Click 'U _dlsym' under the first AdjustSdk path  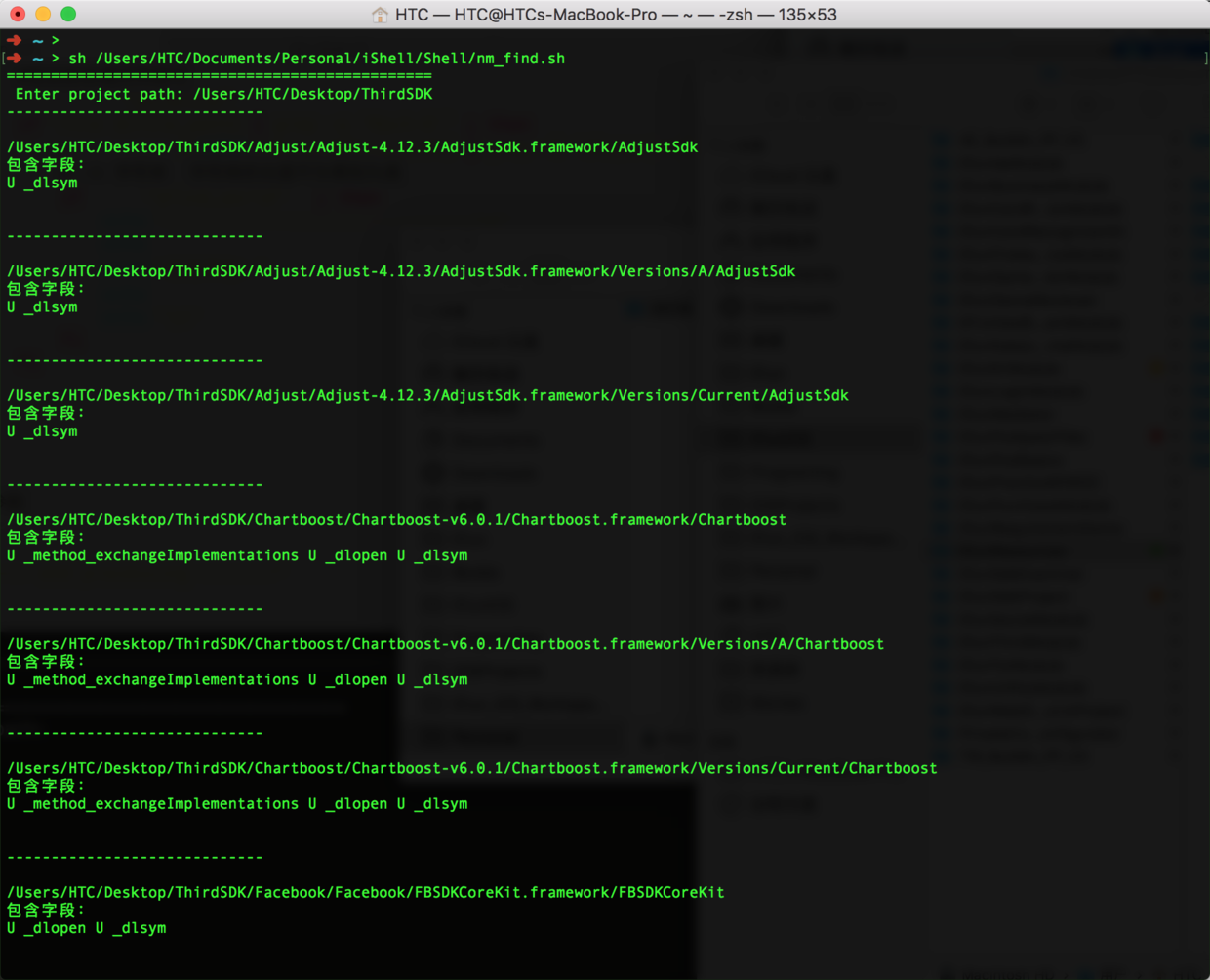[x=42, y=183]
